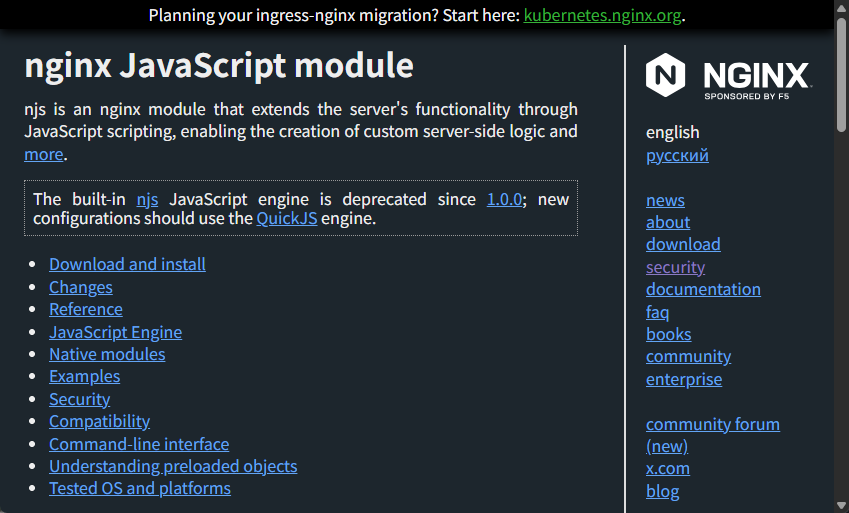Follow the "more" link after the intro paragraph

pyautogui.click(x=44, y=154)
